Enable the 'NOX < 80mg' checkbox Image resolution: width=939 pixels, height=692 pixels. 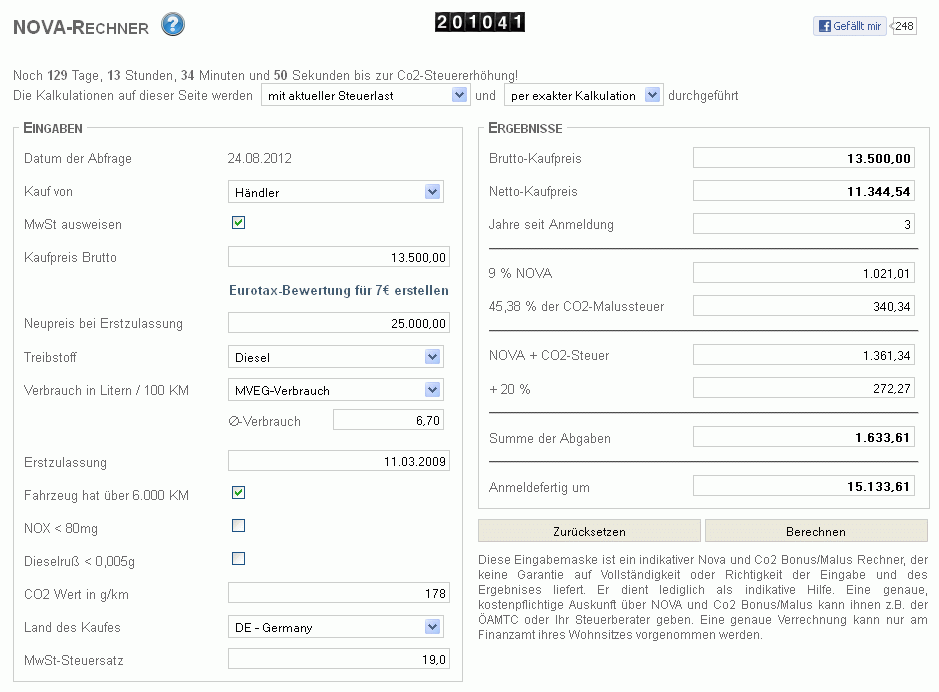pos(238,526)
